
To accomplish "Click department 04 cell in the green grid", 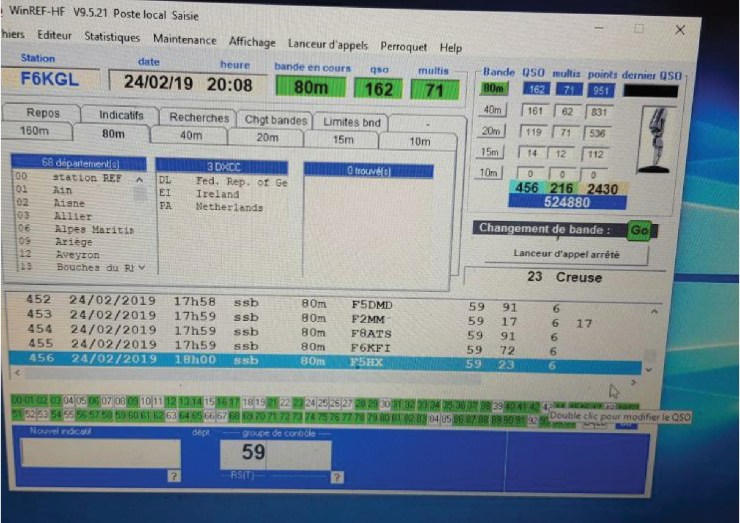I will coord(67,401).
